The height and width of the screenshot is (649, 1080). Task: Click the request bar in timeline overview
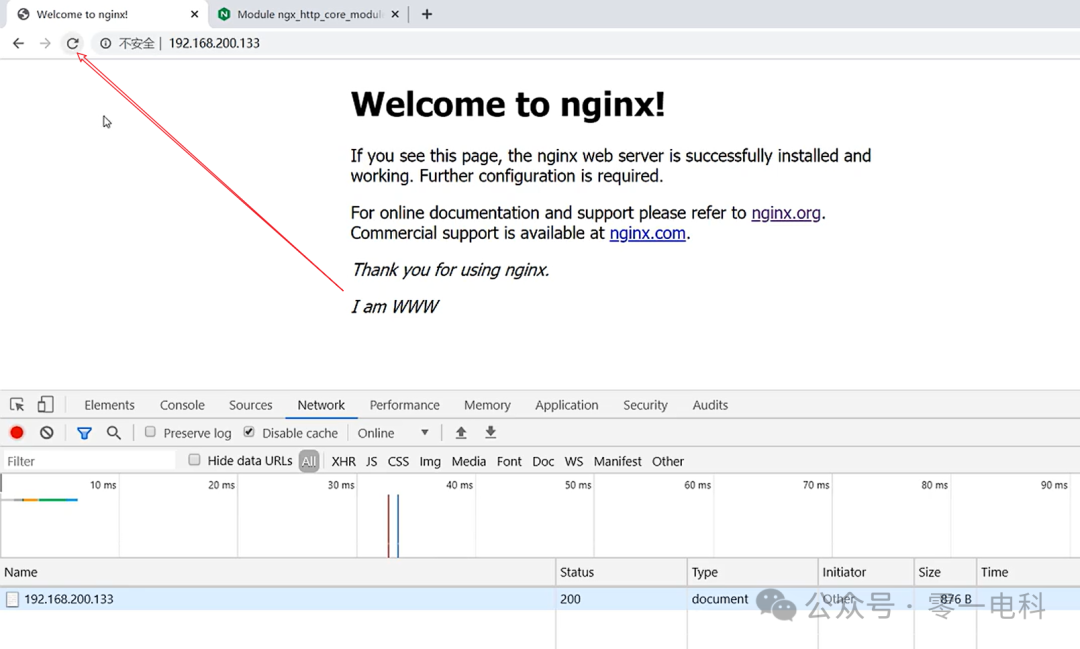point(40,499)
